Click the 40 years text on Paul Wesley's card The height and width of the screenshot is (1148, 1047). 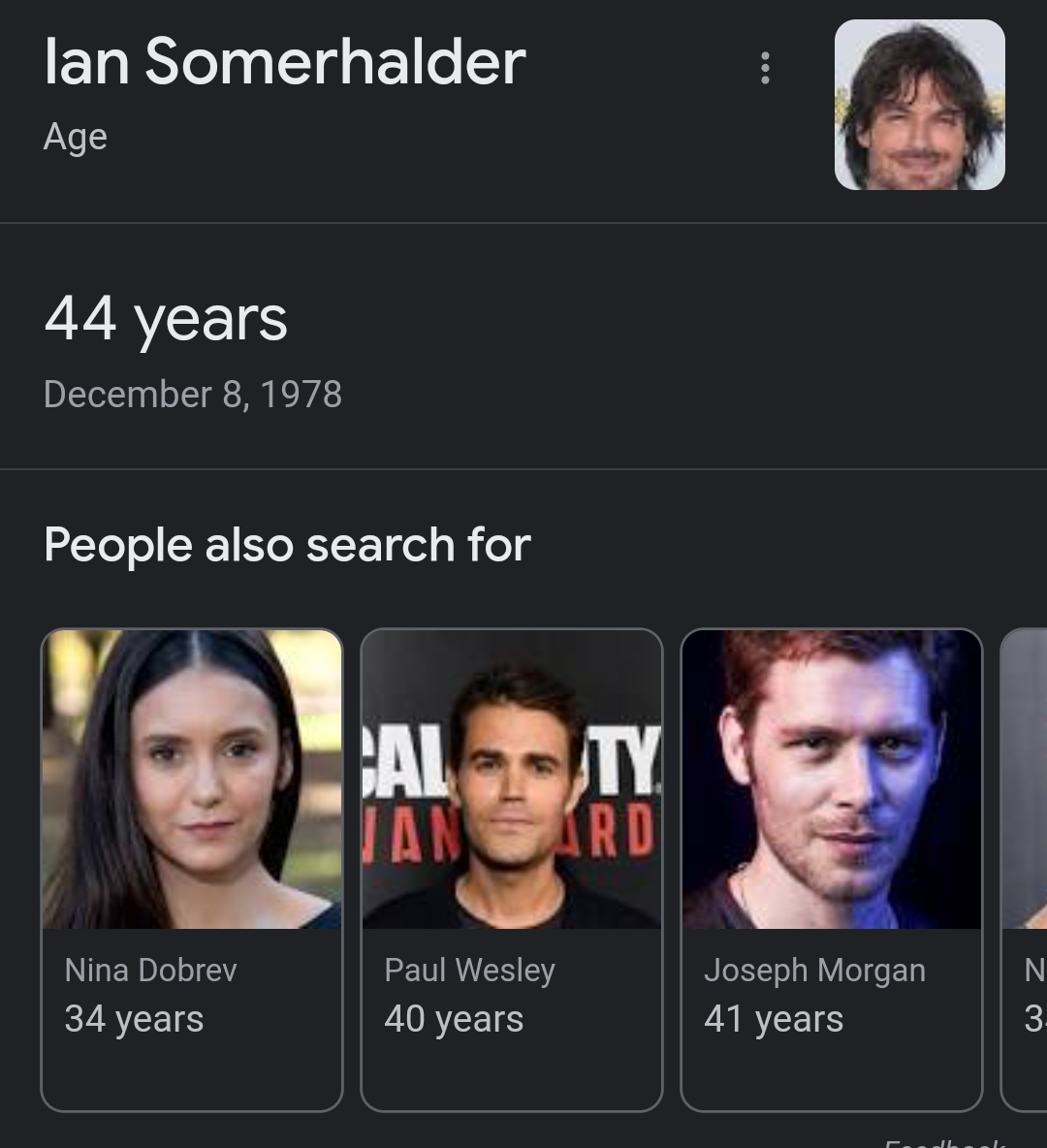454,1018
